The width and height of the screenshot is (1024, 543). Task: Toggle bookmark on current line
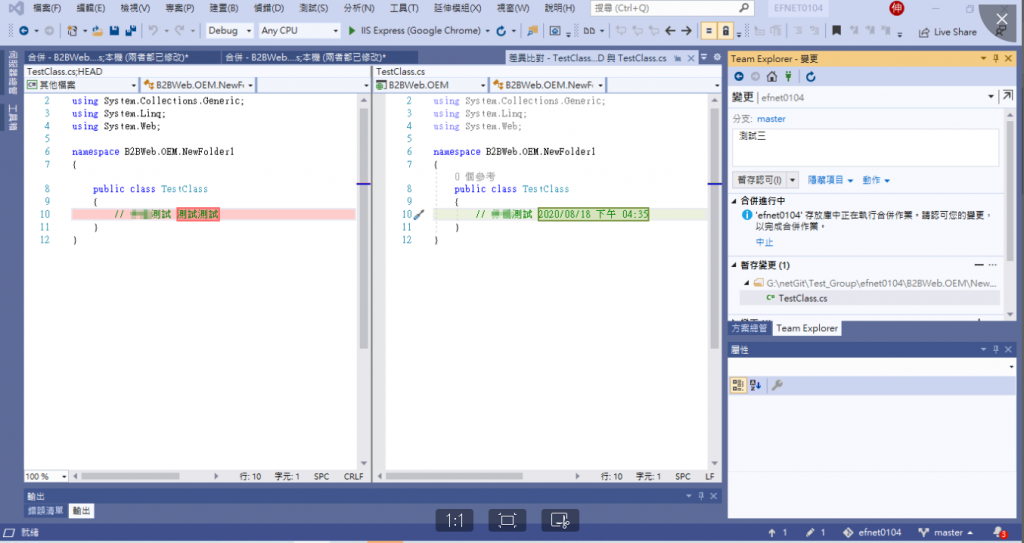[x=837, y=31]
